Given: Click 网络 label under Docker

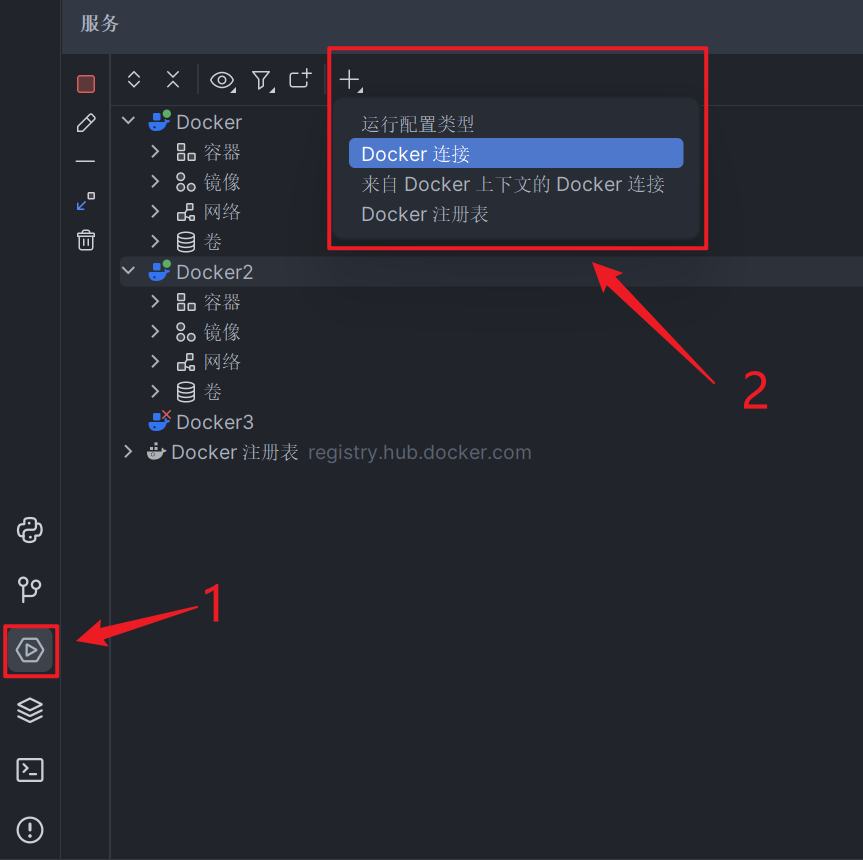Looking at the screenshot, I should [222, 212].
